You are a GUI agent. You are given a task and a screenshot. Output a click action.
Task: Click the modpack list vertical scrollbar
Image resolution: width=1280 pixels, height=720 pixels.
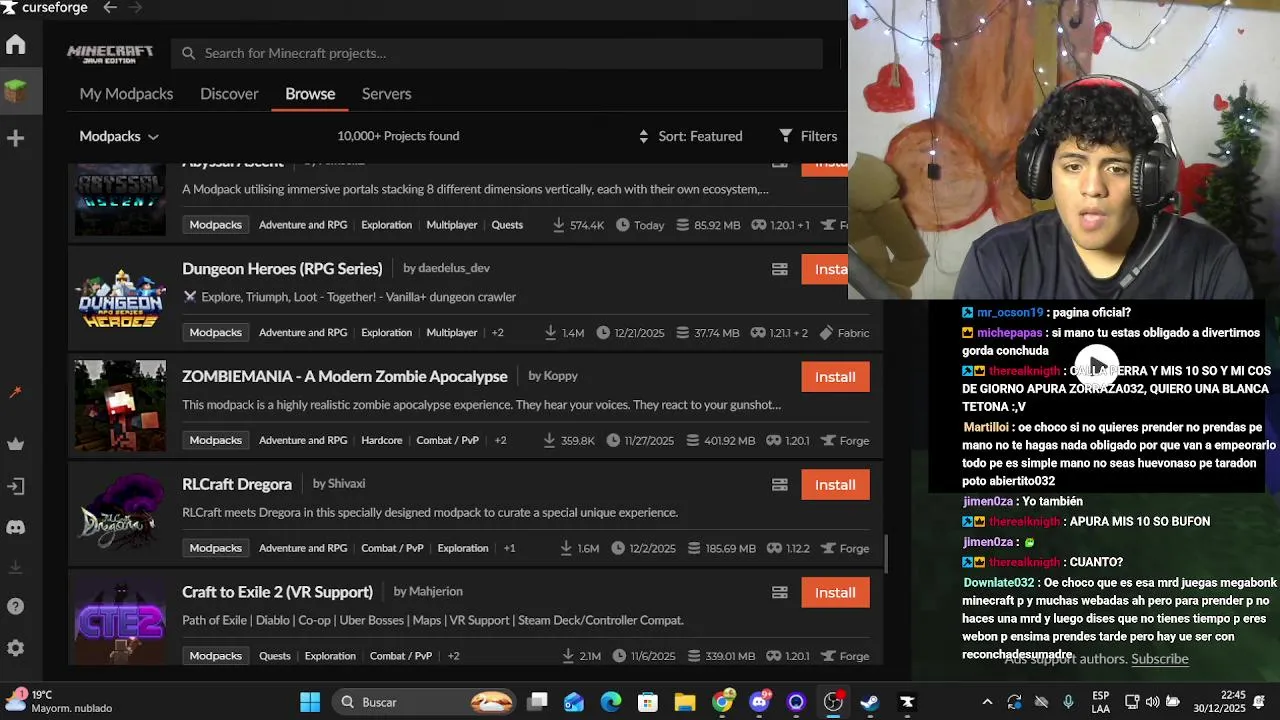[x=887, y=552]
